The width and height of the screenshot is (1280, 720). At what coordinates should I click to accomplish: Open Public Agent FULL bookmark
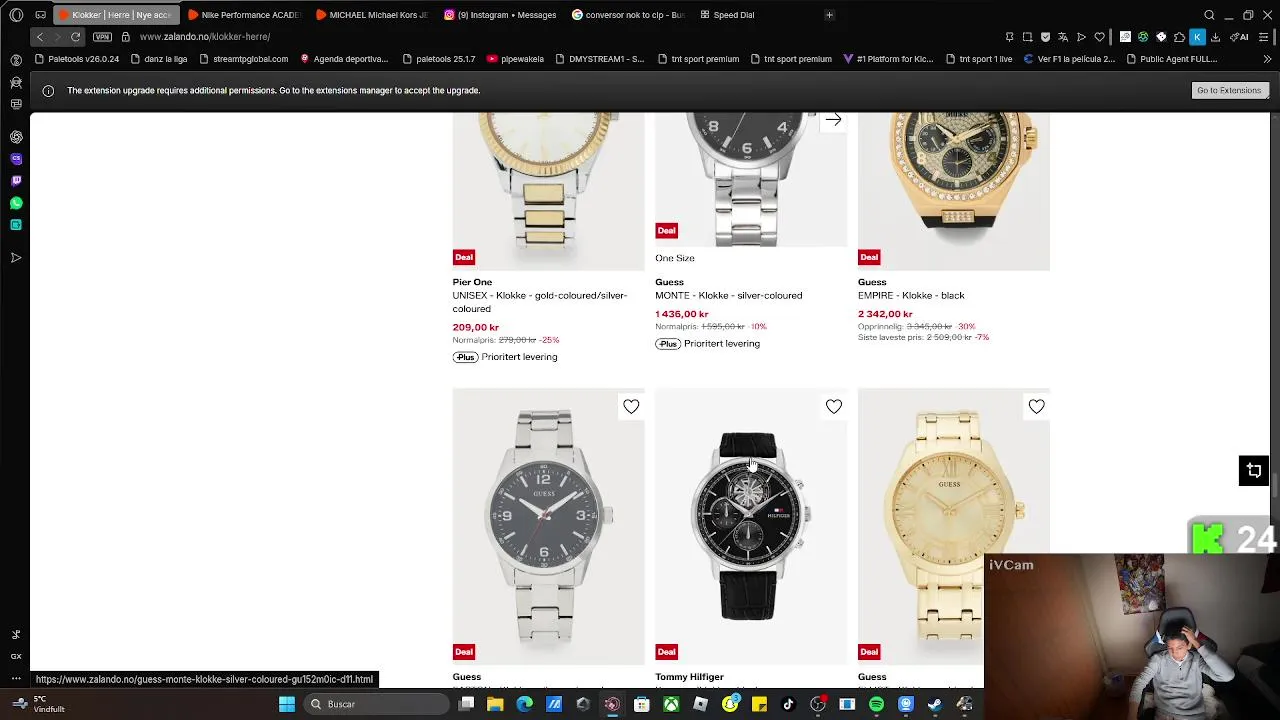click(x=1172, y=59)
